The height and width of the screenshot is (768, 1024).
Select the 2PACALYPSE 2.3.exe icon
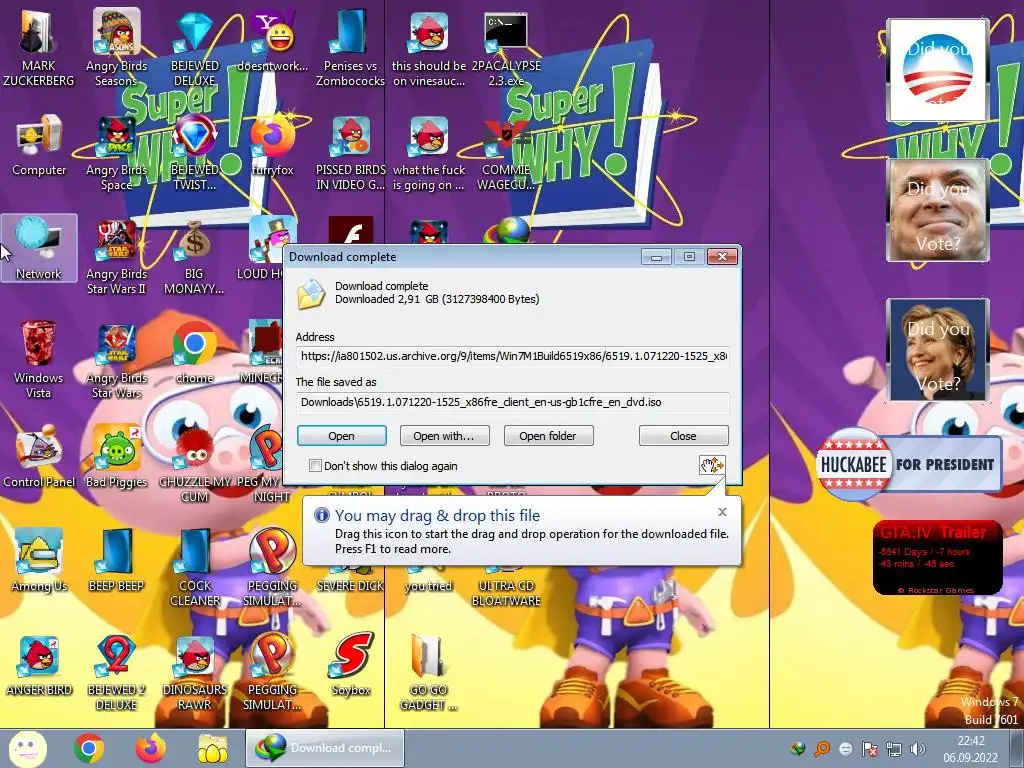[506, 47]
